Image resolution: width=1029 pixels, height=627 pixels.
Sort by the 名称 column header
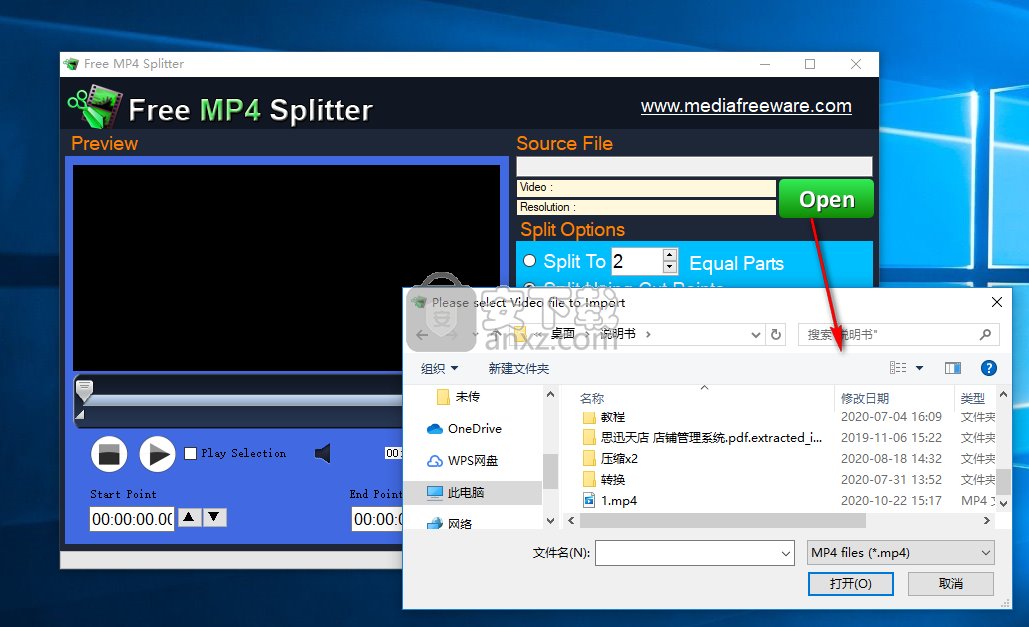point(592,398)
